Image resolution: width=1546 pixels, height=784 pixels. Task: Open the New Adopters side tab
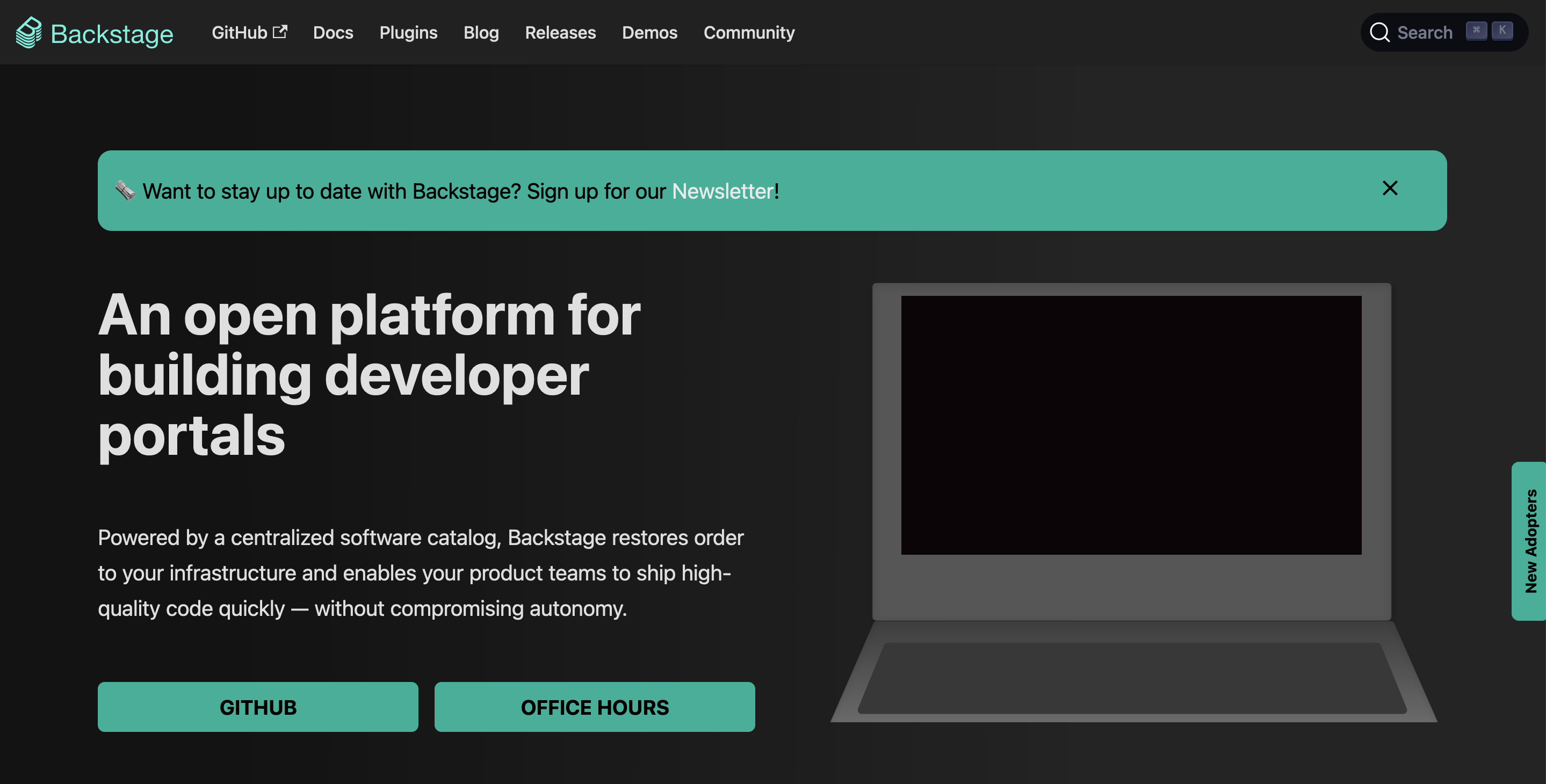[1530, 541]
